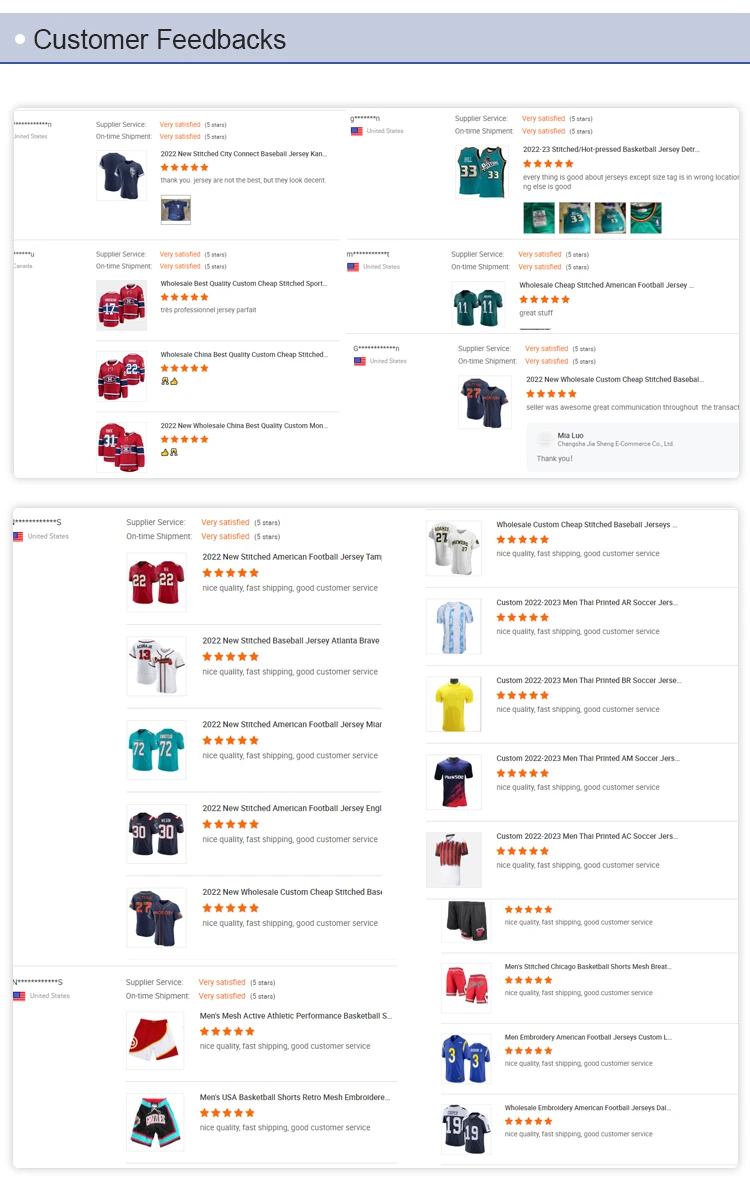Click the US flag next to reviewer g*******n
The width and height of the screenshot is (750, 1200).
[356, 131]
